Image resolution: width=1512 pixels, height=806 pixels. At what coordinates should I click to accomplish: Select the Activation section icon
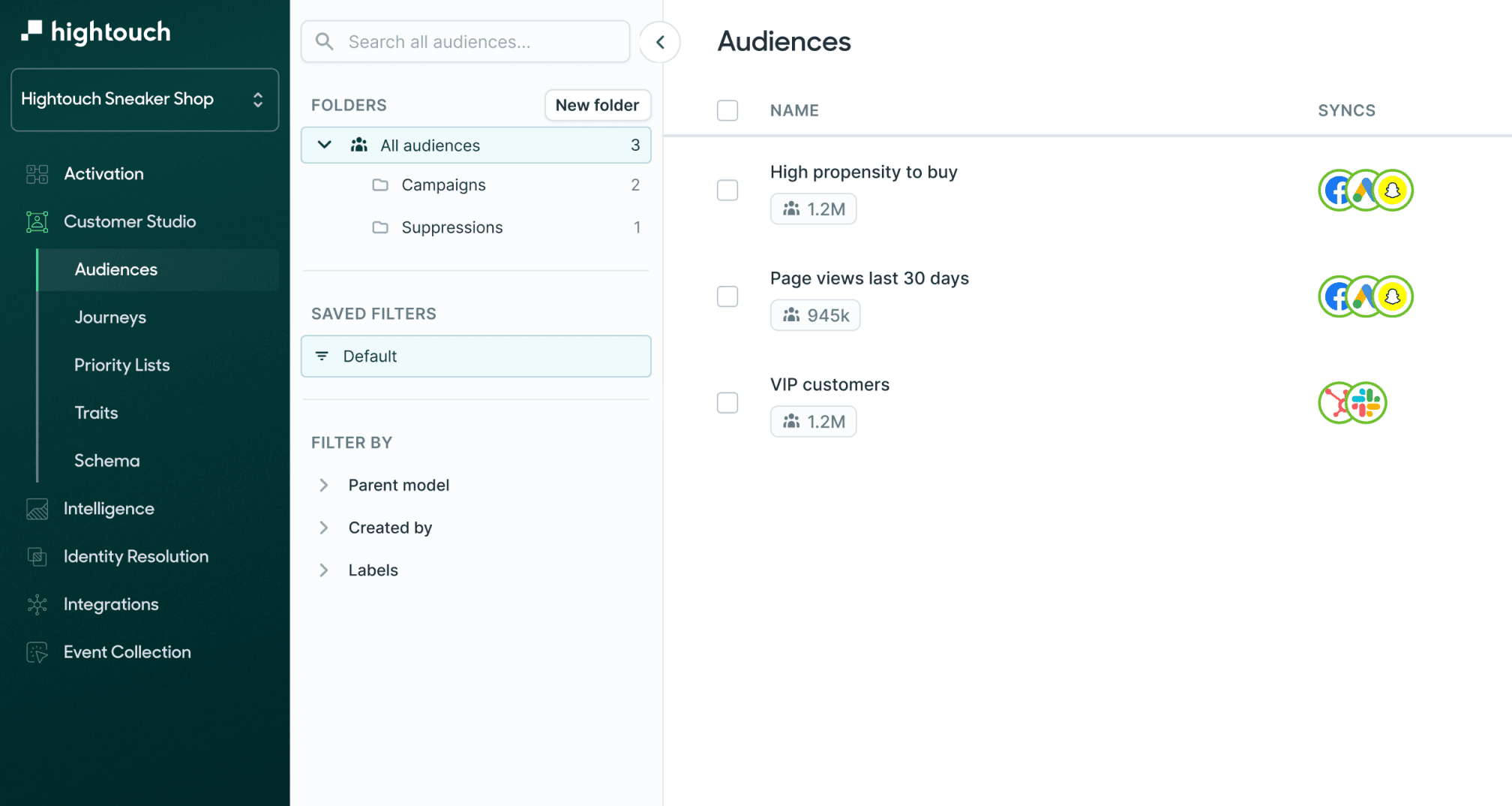tap(35, 173)
